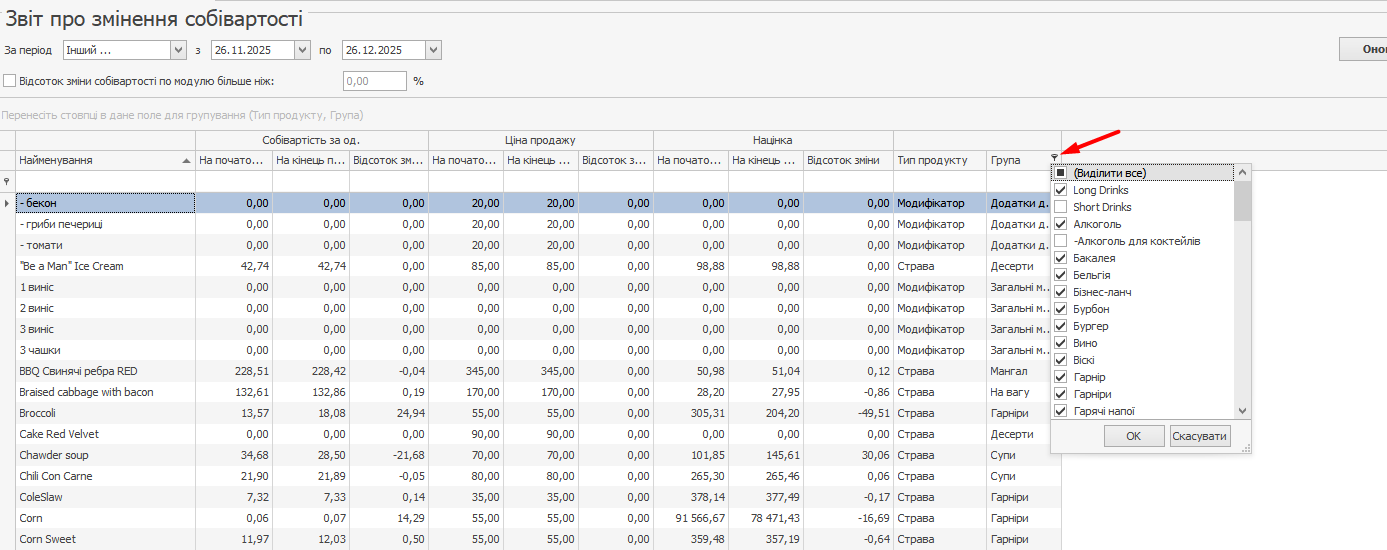Sort by the Тип продукту column header
The height and width of the screenshot is (550, 1387).
point(932,160)
